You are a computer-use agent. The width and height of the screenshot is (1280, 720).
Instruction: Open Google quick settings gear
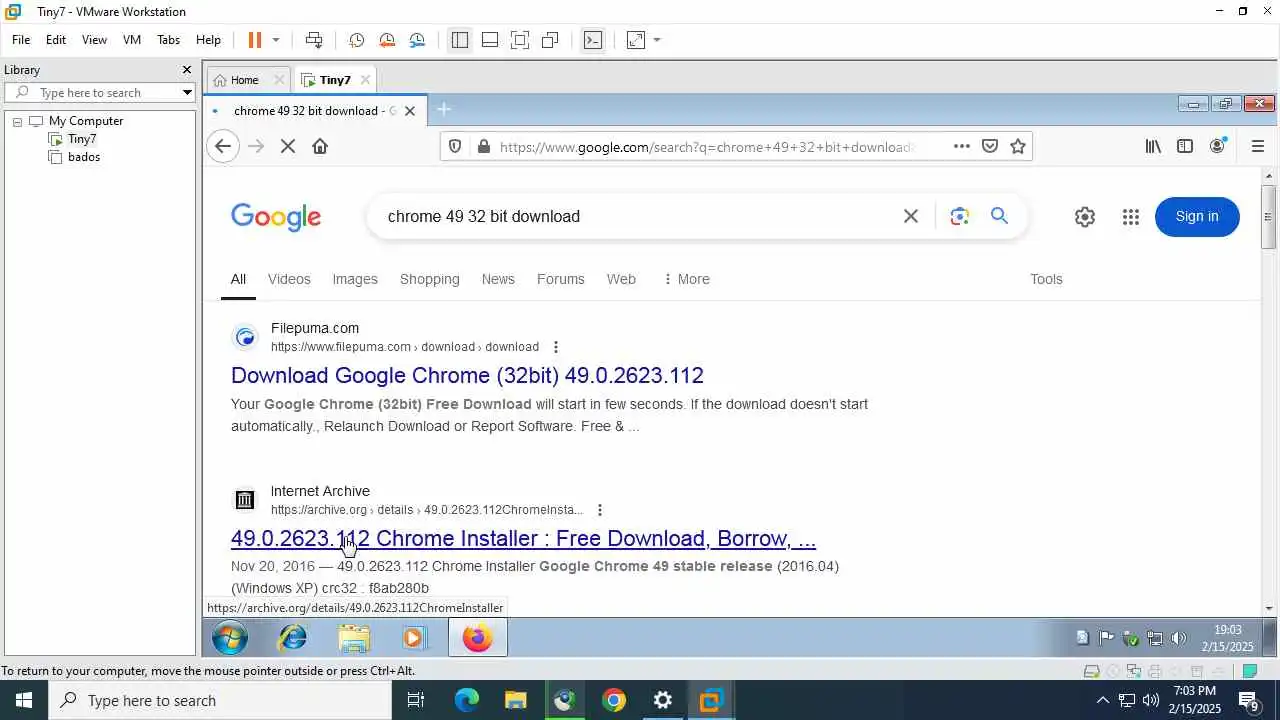[1085, 217]
